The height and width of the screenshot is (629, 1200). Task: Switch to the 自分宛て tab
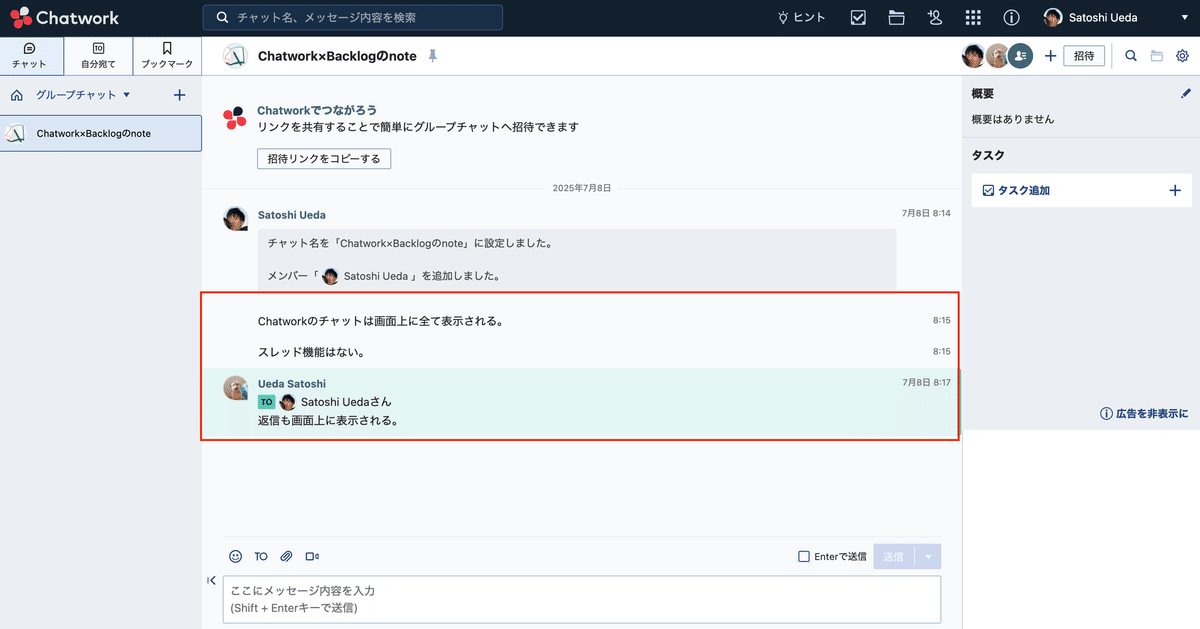click(x=98, y=55)
